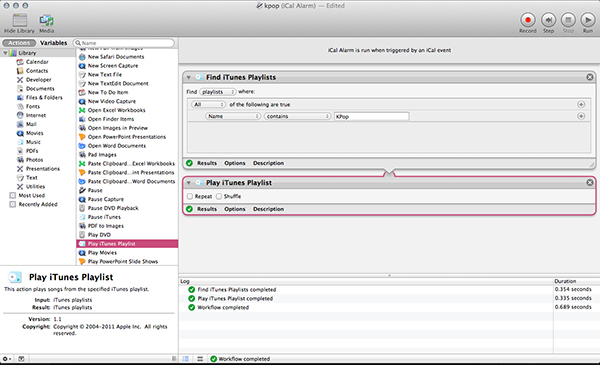Switch to log list view icon
This screenshot has width=600, height=365.
click(x=186, y=359)
